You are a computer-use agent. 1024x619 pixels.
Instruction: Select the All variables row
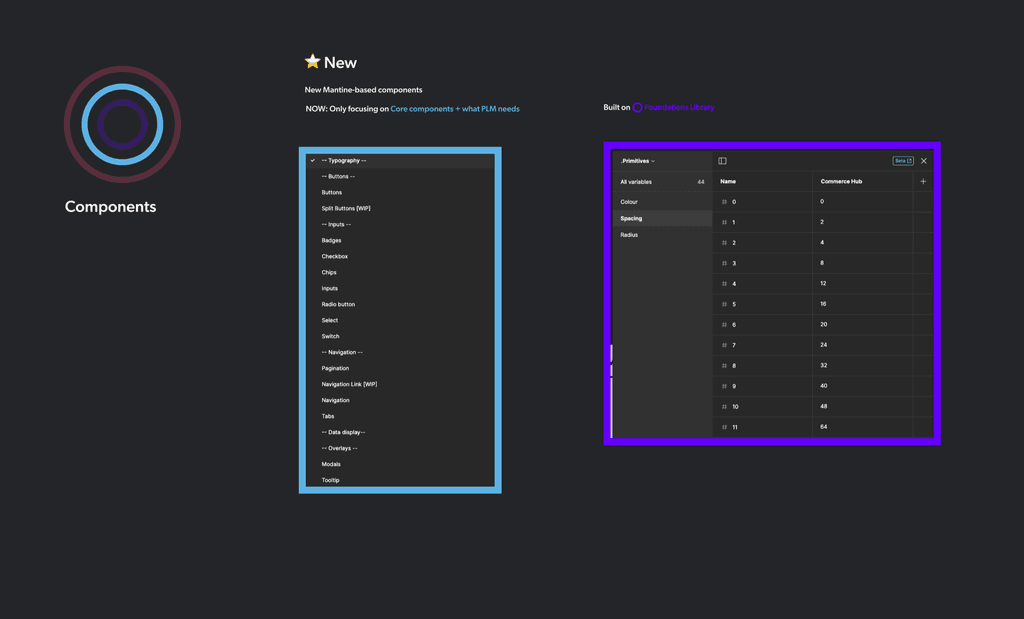(x=662, y=182)
